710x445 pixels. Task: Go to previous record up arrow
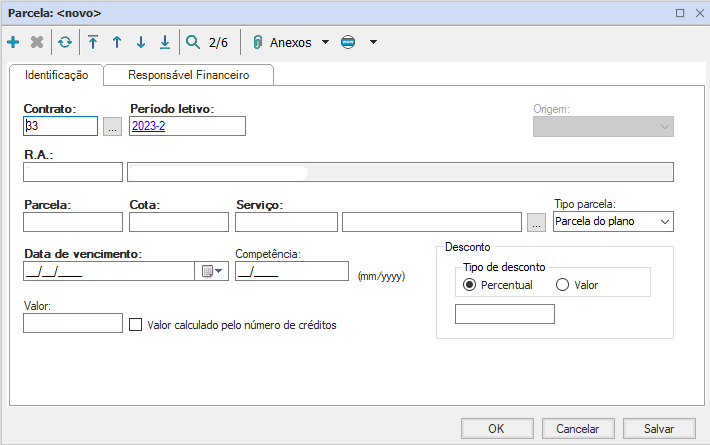[117, 43]
